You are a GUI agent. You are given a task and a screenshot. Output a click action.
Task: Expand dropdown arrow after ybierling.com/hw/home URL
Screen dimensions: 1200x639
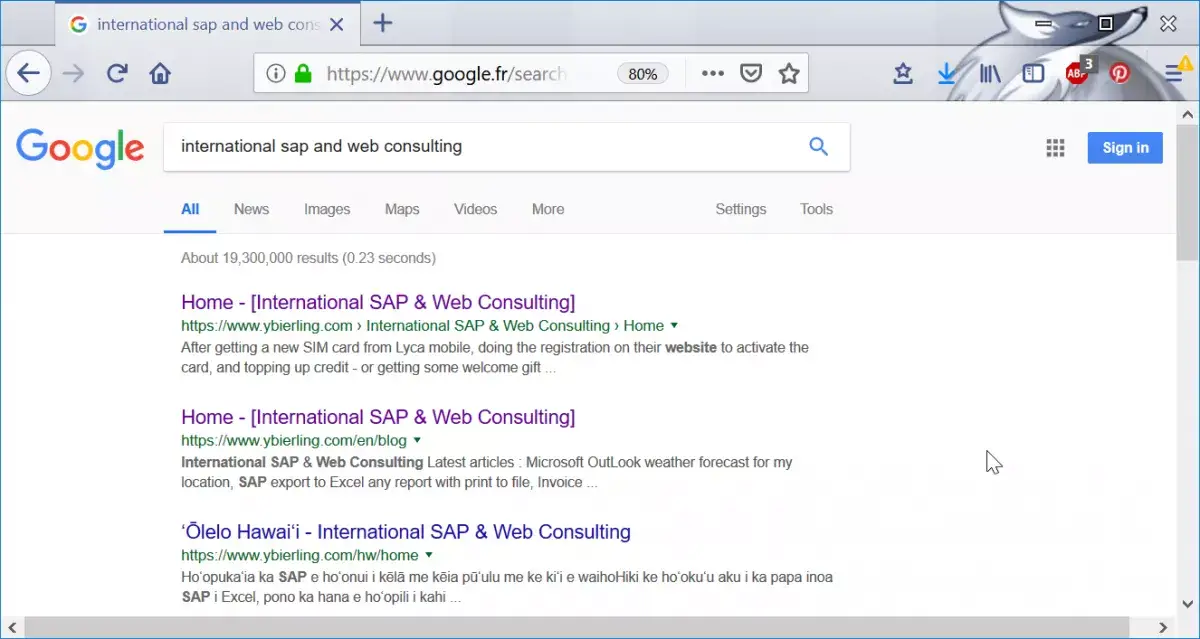pos(428,555)
